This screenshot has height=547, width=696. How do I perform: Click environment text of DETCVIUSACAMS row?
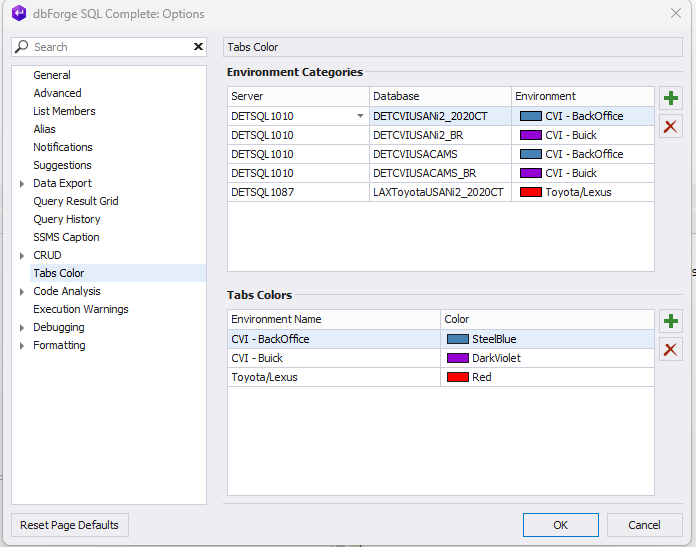click(584, 155)
